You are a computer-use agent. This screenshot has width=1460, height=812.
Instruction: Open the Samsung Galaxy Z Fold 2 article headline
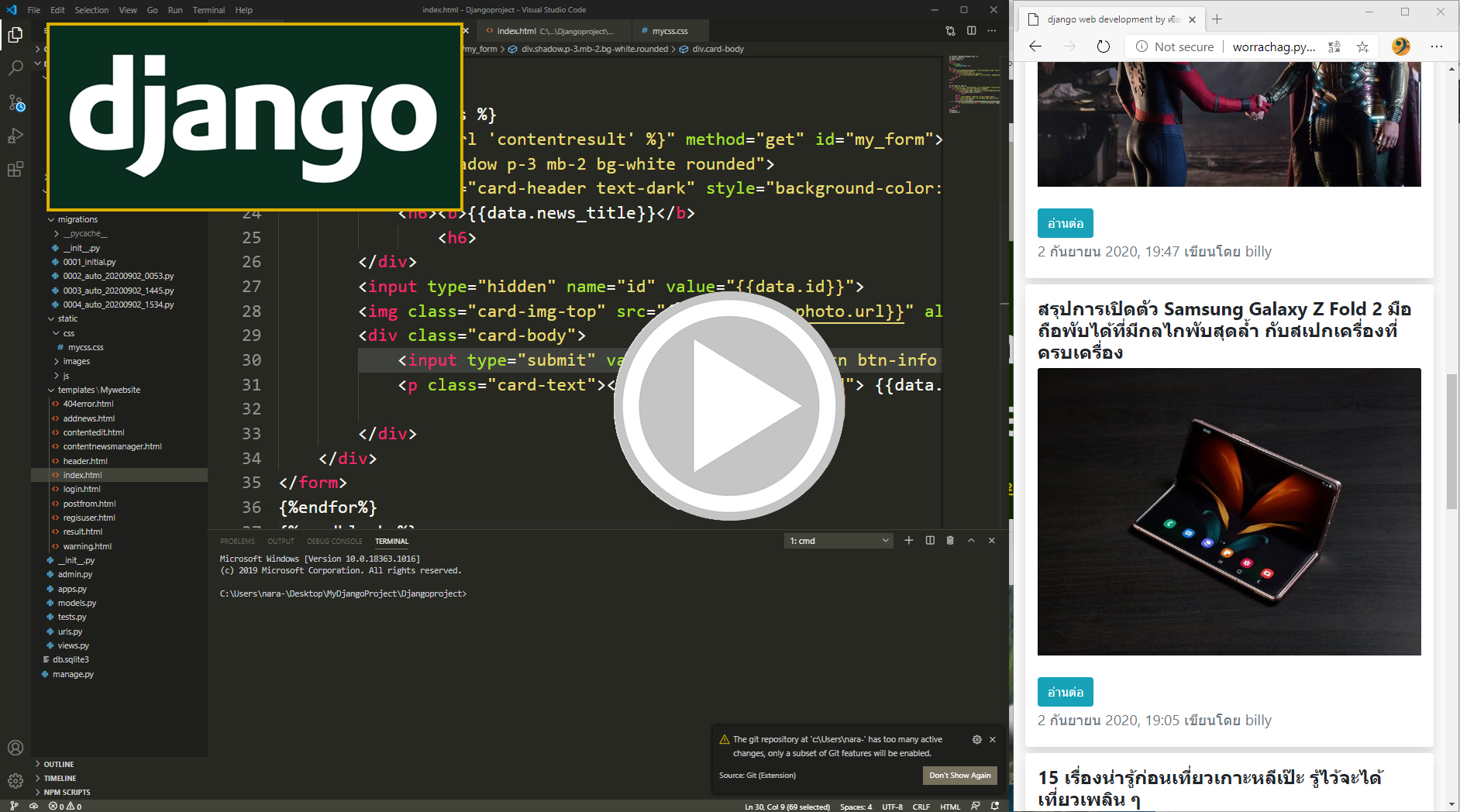point(1224,331)
